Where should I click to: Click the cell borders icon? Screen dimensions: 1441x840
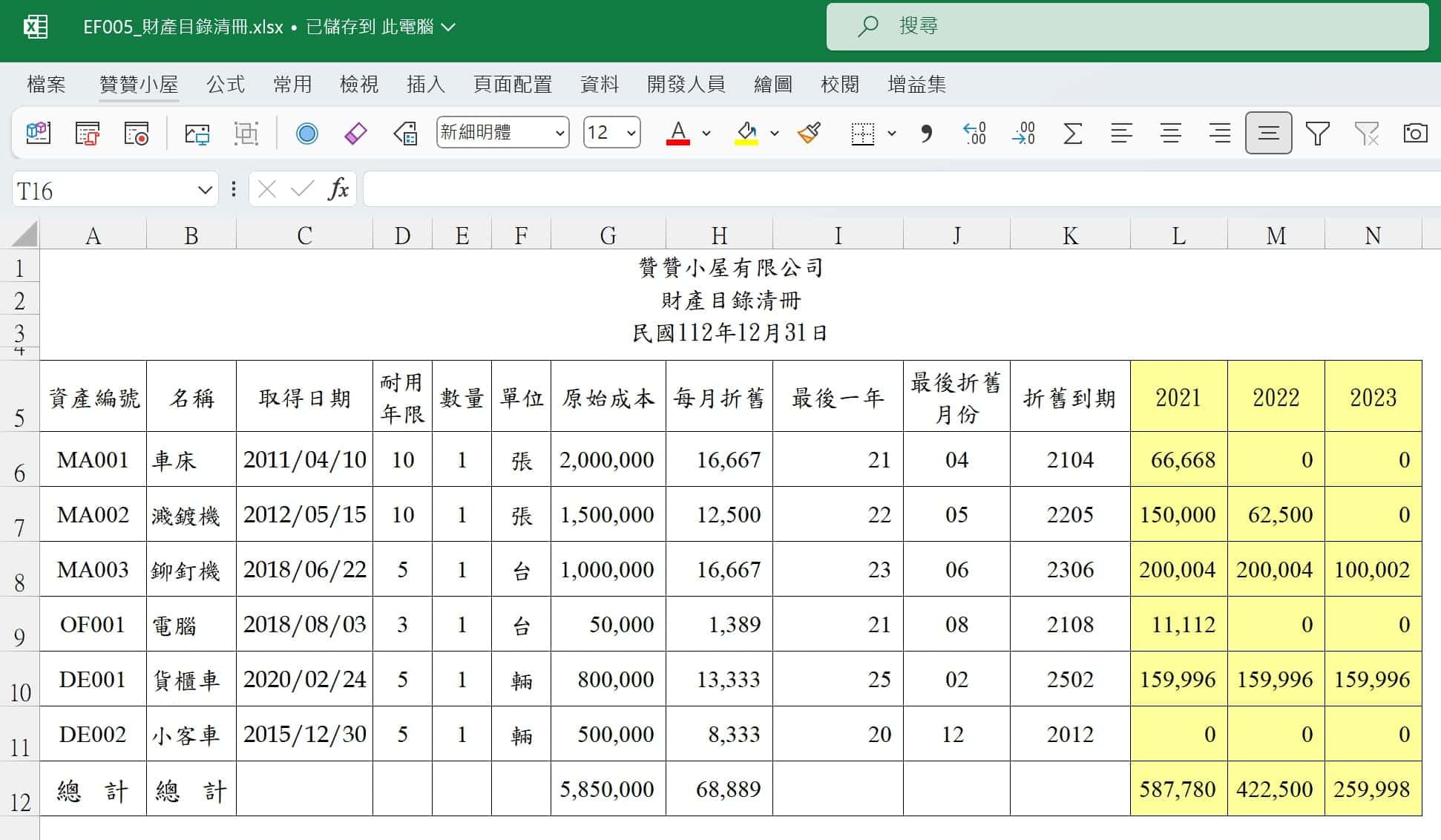pyautogui.click(x=863, y=134)
